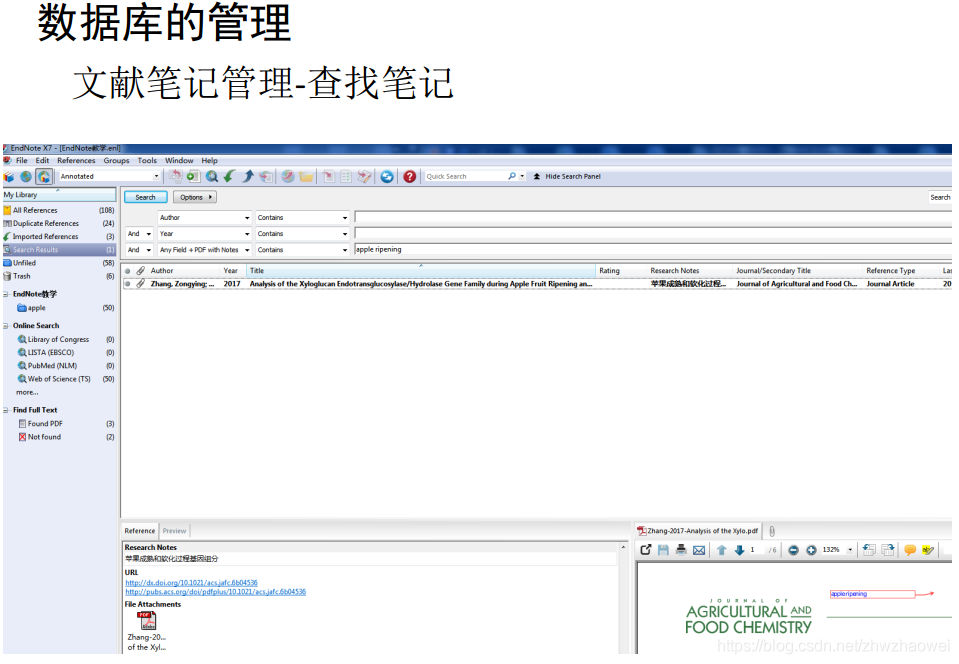
Task: Click the Open Link globe icon
Action: (x=287, y=177)
